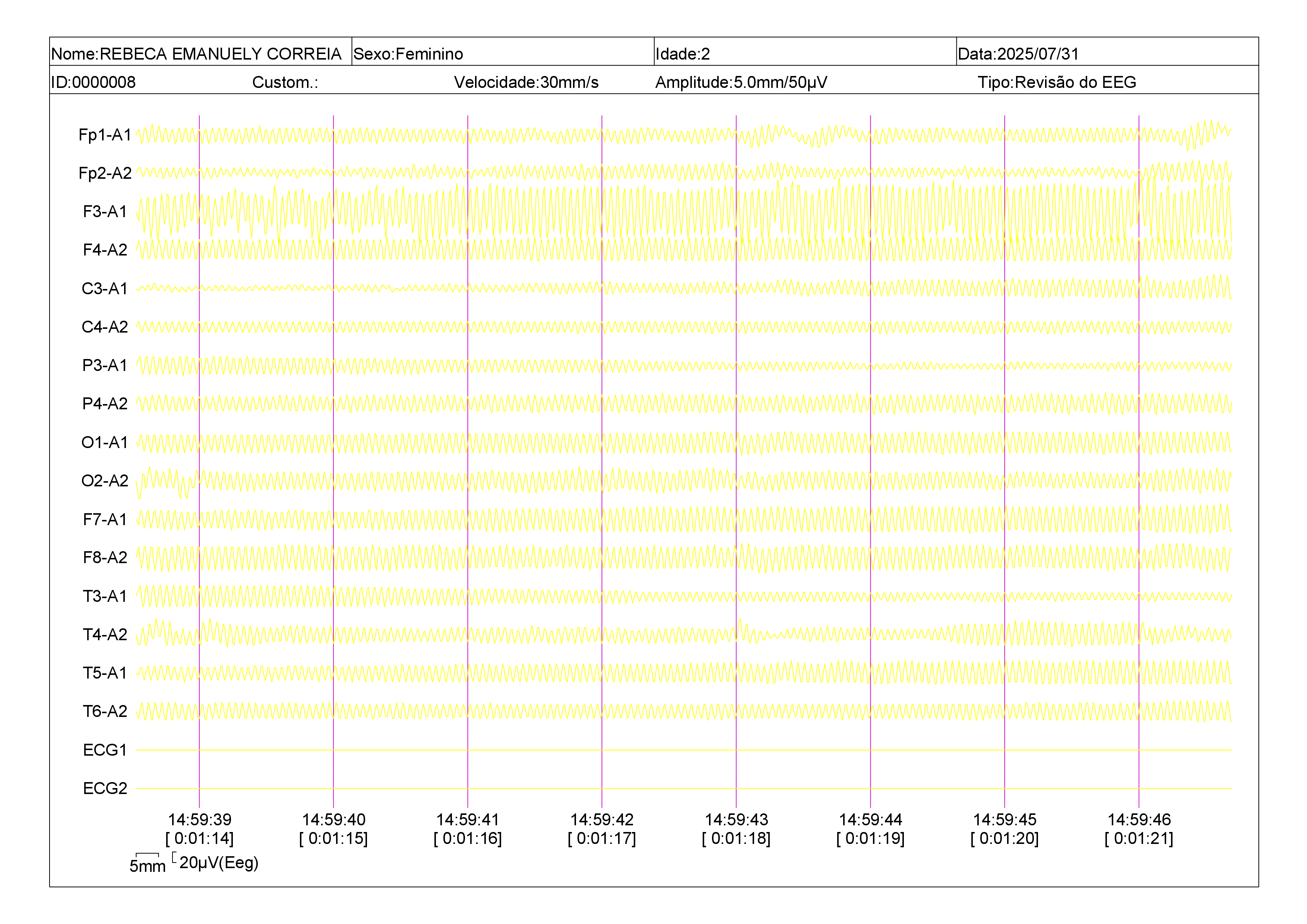This screenshot has width=1307, height=924.
Task: Click the C3-A1 channel label
Action: pyautogui.click(x=105, y=289)
